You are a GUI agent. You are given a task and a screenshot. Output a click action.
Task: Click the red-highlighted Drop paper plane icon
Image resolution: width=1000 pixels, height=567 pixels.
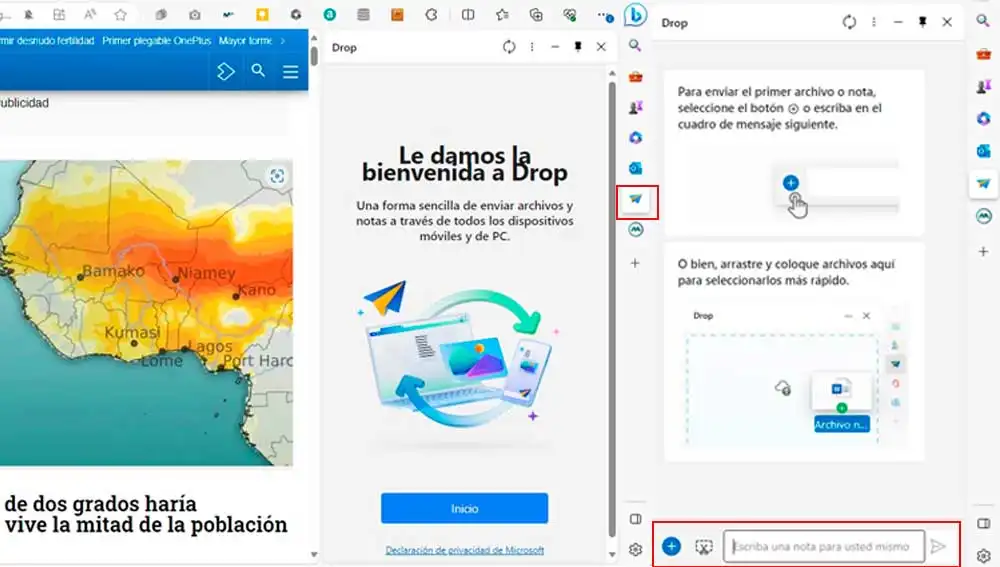pyautogui.click(x=636, y=200)
